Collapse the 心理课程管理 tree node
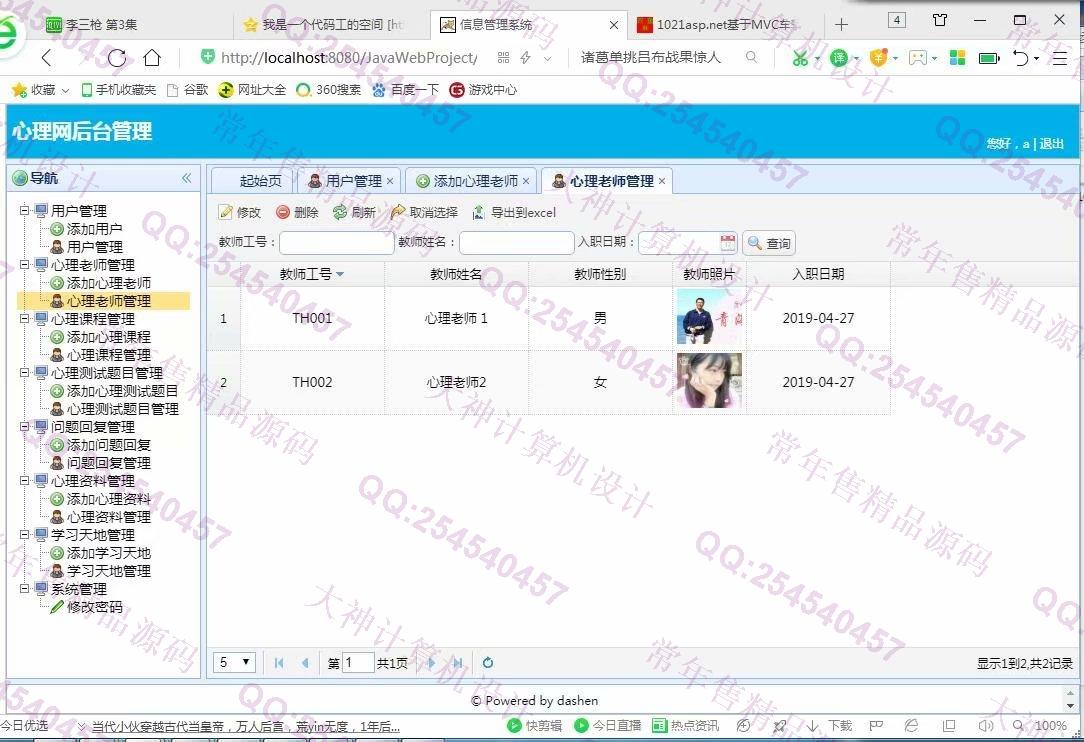 click(x=25, y=319)
